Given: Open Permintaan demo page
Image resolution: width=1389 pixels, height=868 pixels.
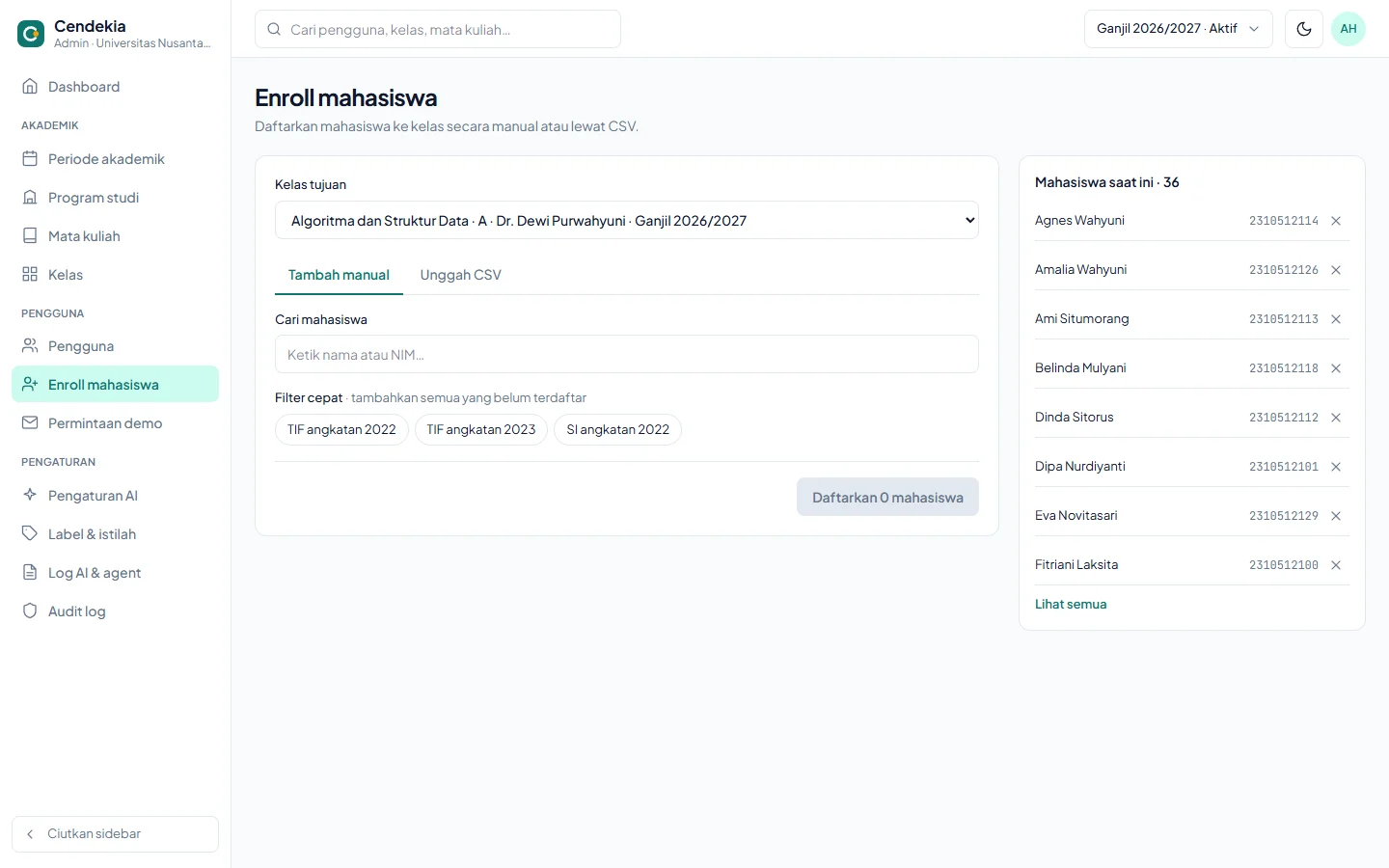Looking at the screenshot, I should pos(115,423).
